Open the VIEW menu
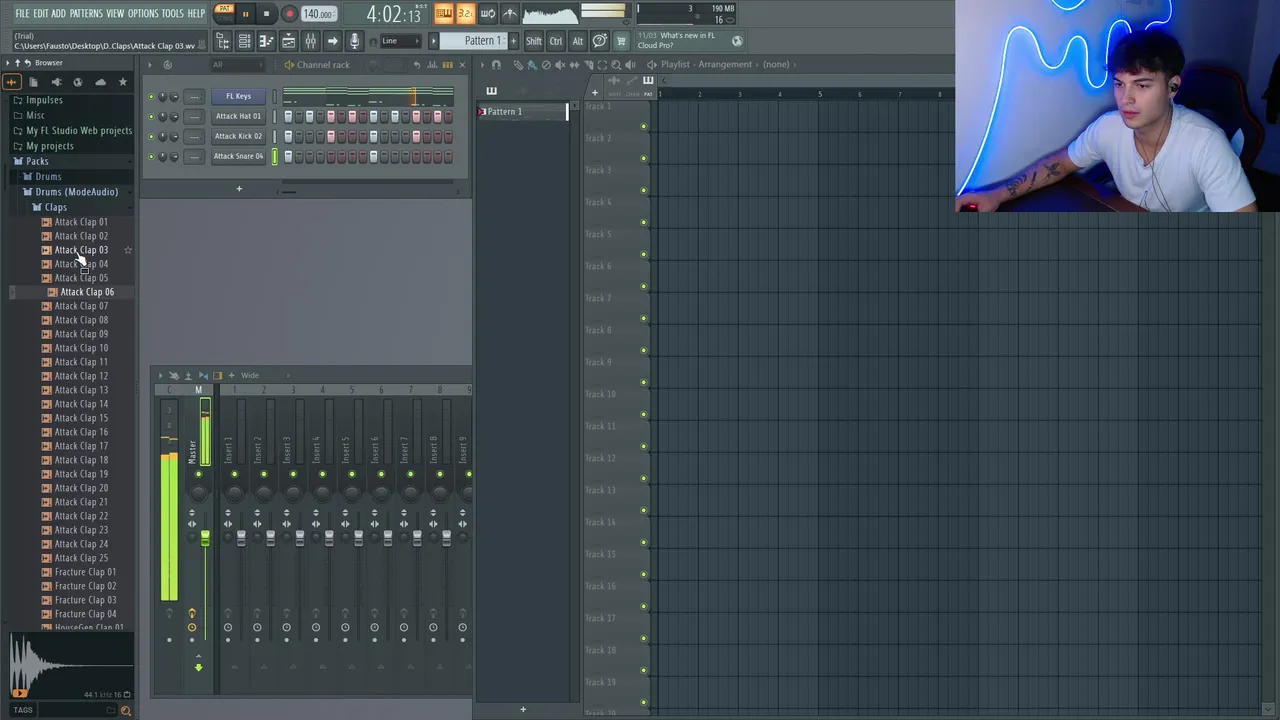 pos(115,14)
